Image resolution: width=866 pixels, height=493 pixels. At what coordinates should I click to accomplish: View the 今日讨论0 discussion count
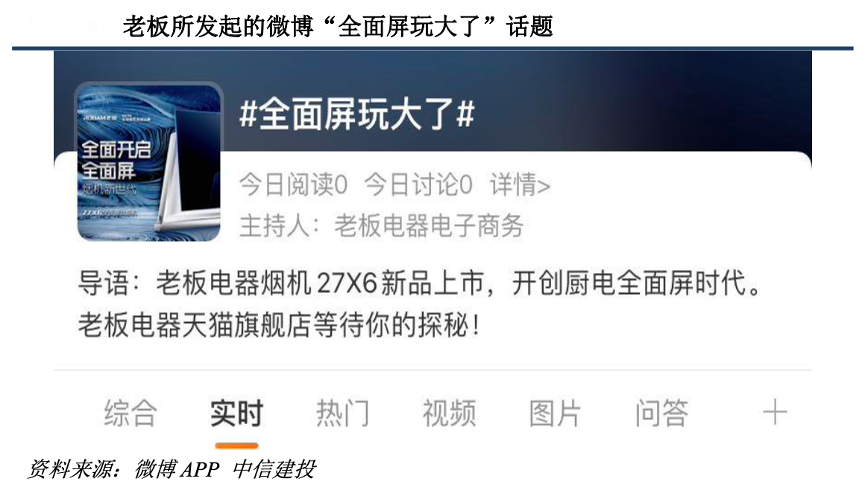(419, 185)
